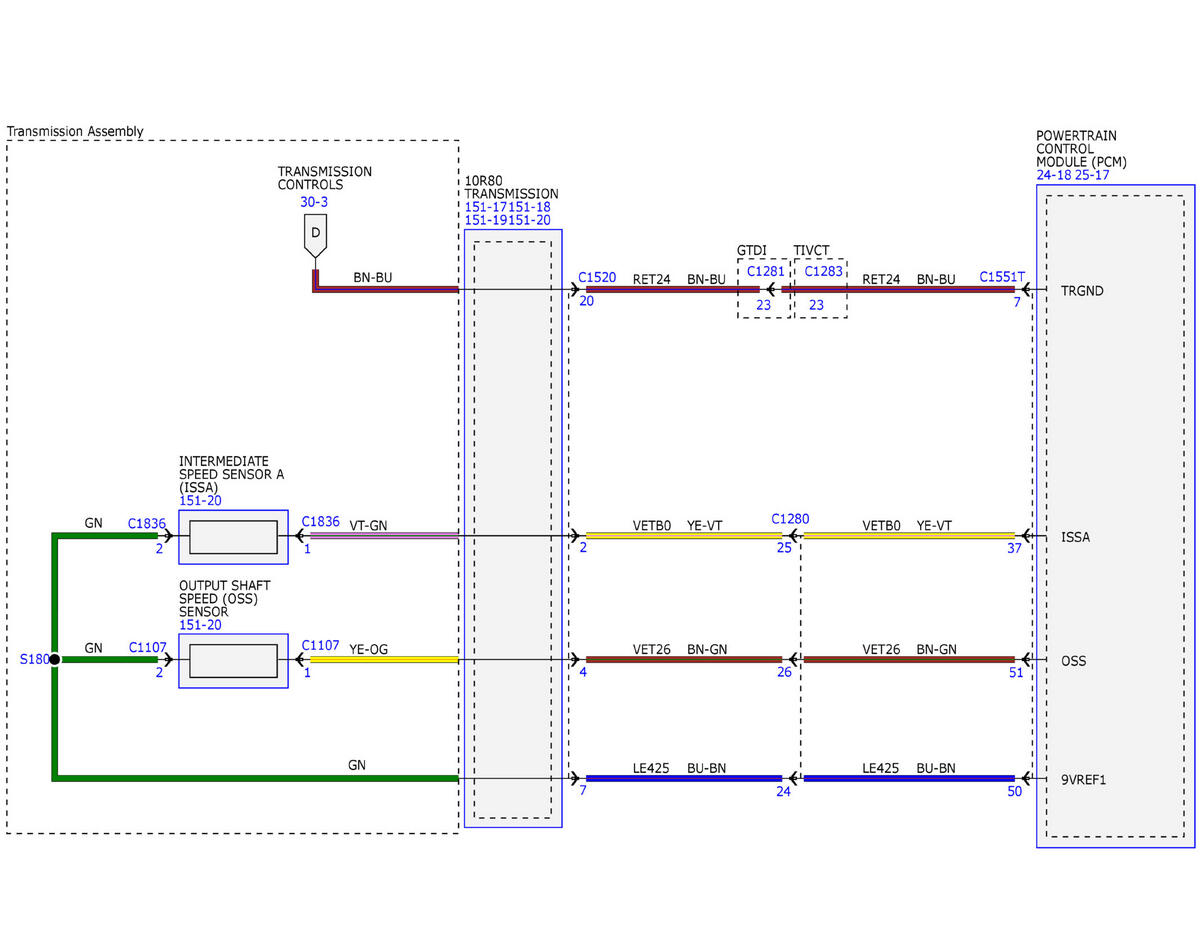
Task: Select the C1283 TIVCT connector box
Action: [820, 289]
